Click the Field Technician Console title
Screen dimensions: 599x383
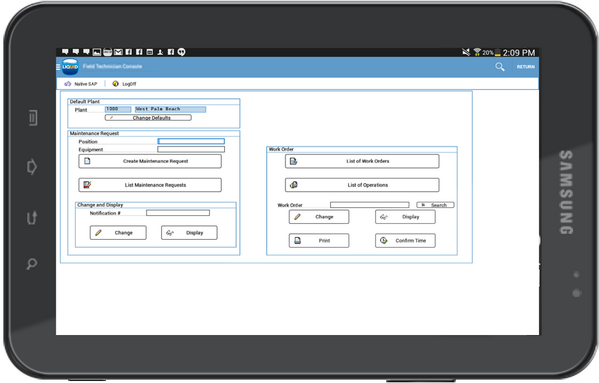pos(112,66)
